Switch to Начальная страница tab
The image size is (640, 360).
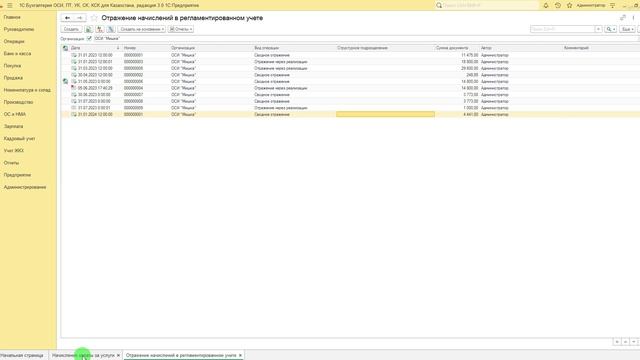click(x=22, y=356)
